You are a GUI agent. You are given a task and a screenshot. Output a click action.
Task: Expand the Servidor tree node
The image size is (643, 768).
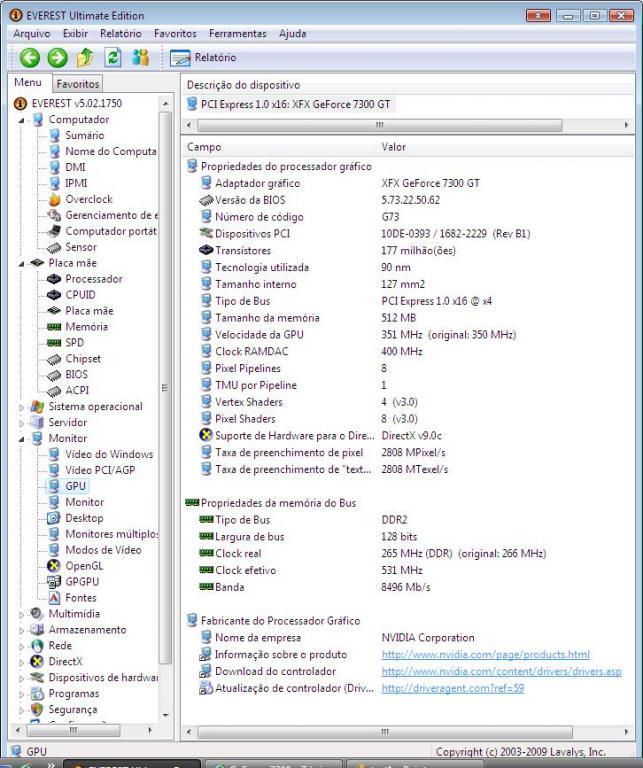click(x=21, y=423)
